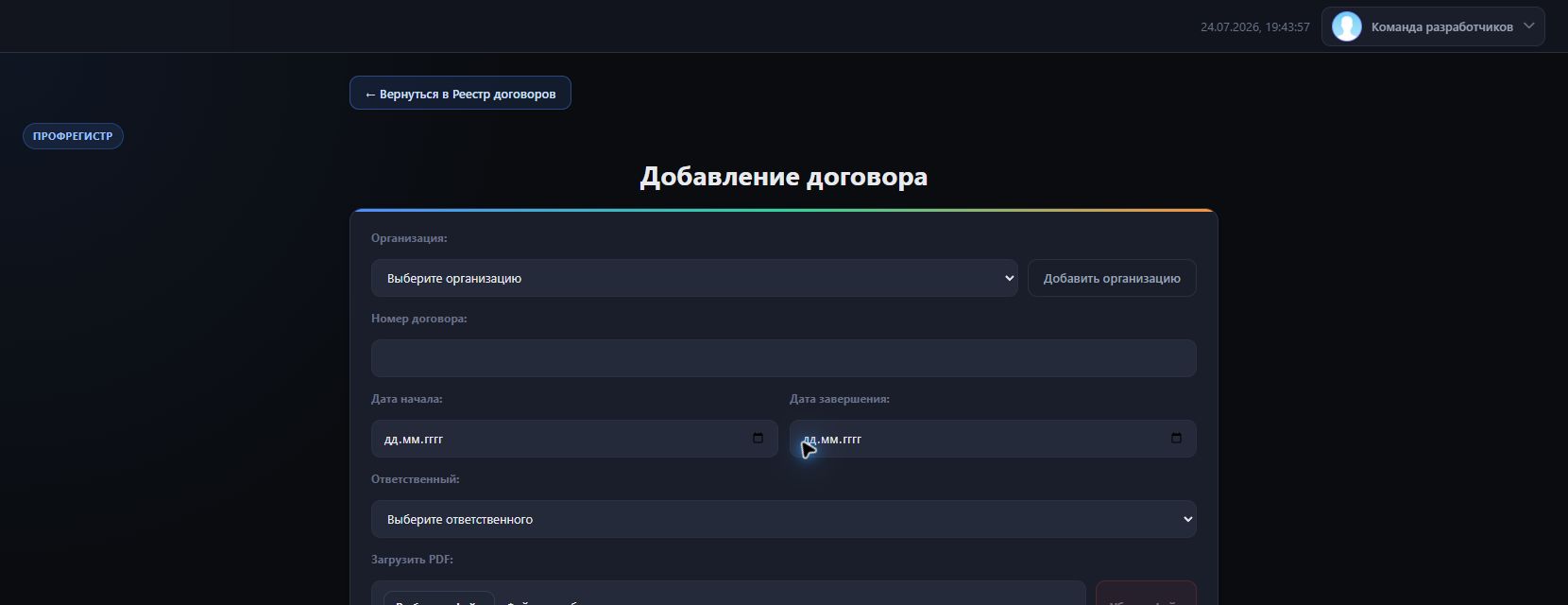Click the Дата начала date field

(574, 439)
